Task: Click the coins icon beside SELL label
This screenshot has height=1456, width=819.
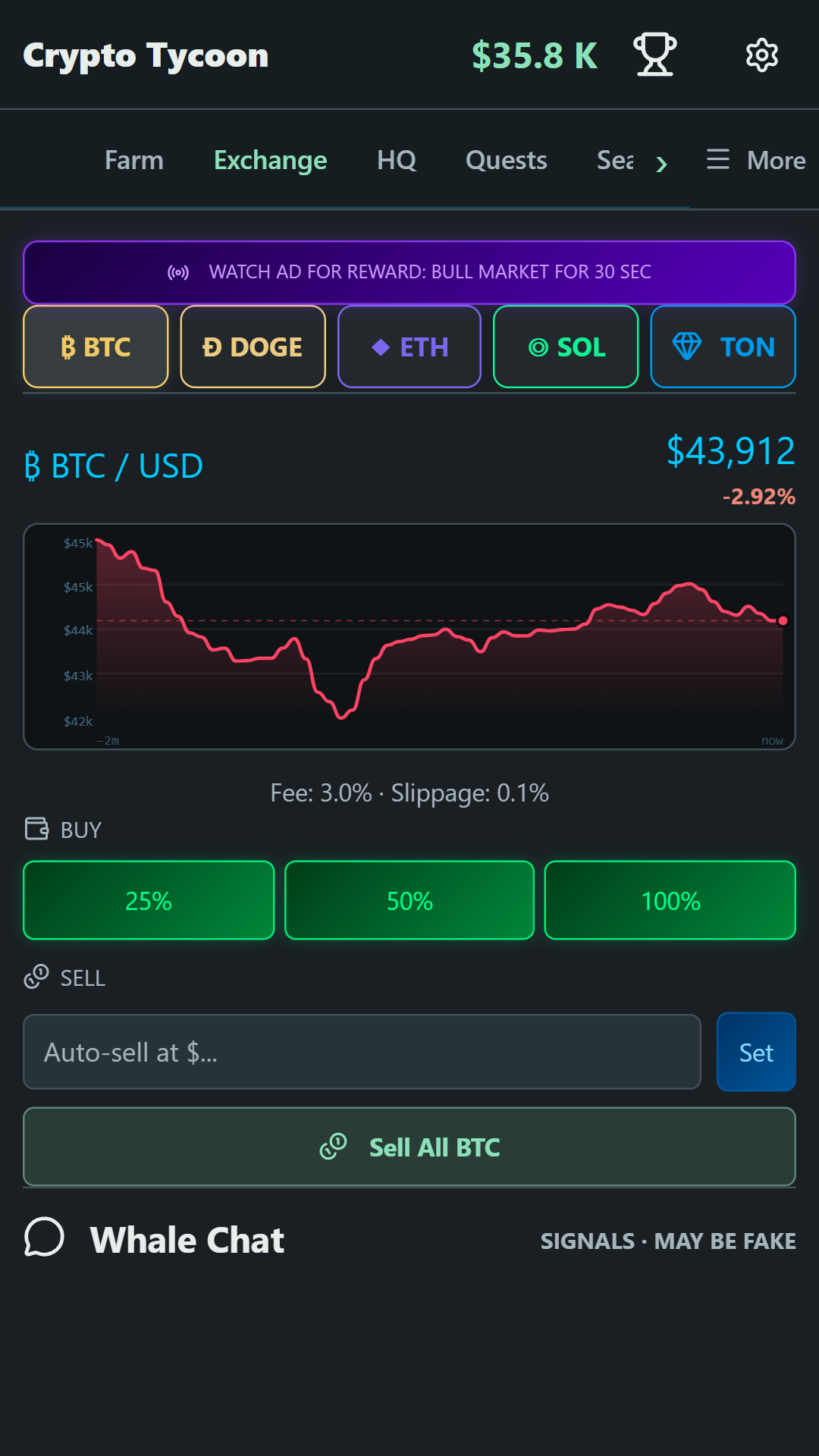Action: point(36,977)
